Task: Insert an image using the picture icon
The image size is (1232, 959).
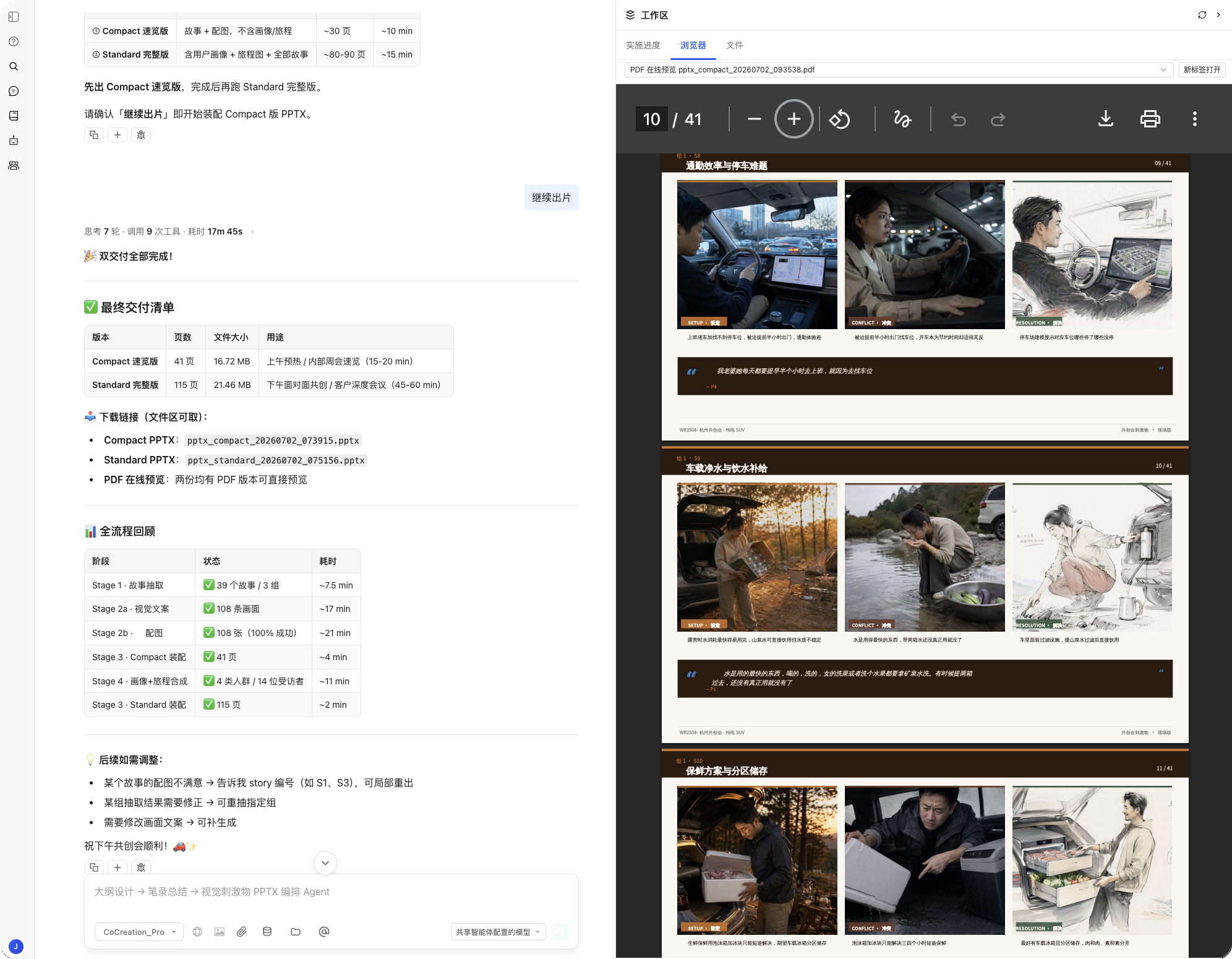Action: coord(220,932)
